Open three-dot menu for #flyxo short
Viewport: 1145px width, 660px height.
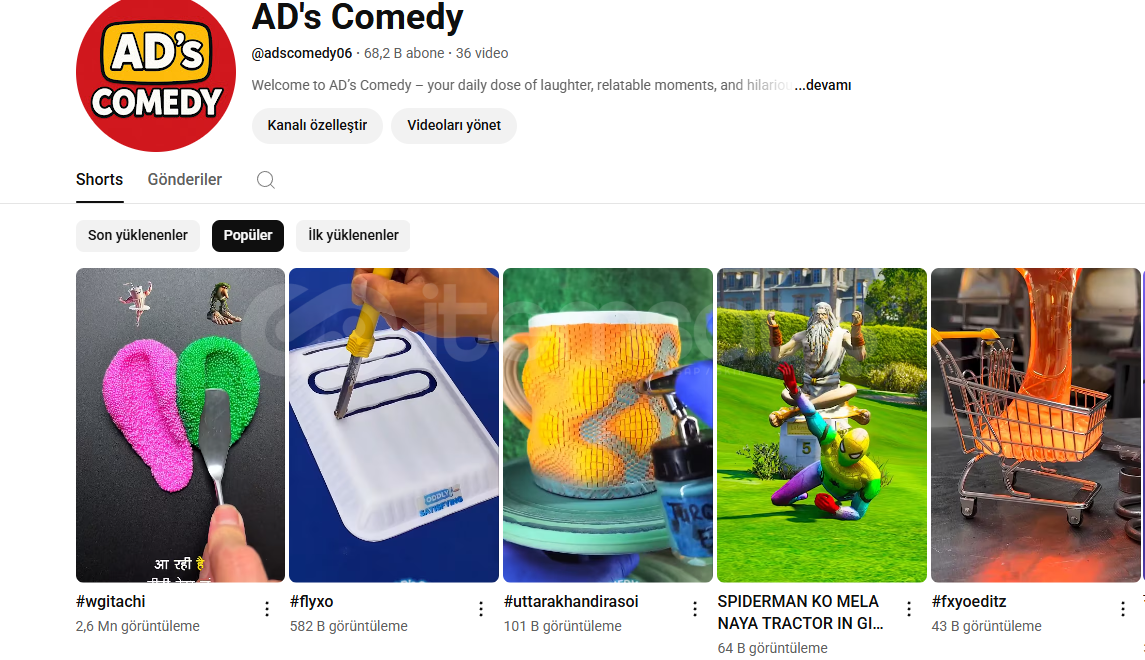coord(481,609)
